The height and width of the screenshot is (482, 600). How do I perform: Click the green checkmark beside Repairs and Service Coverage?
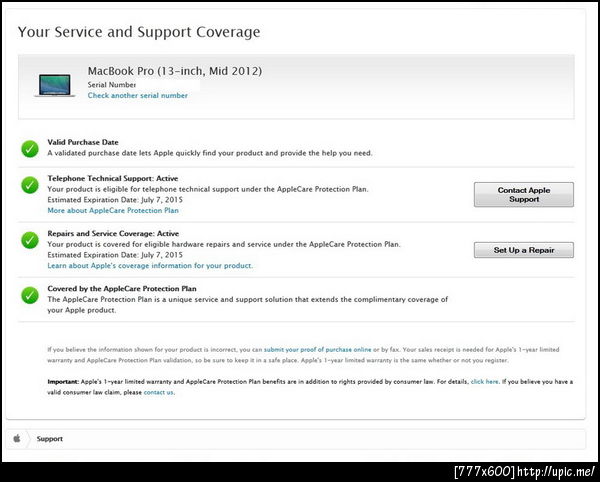tap(30, 240)
